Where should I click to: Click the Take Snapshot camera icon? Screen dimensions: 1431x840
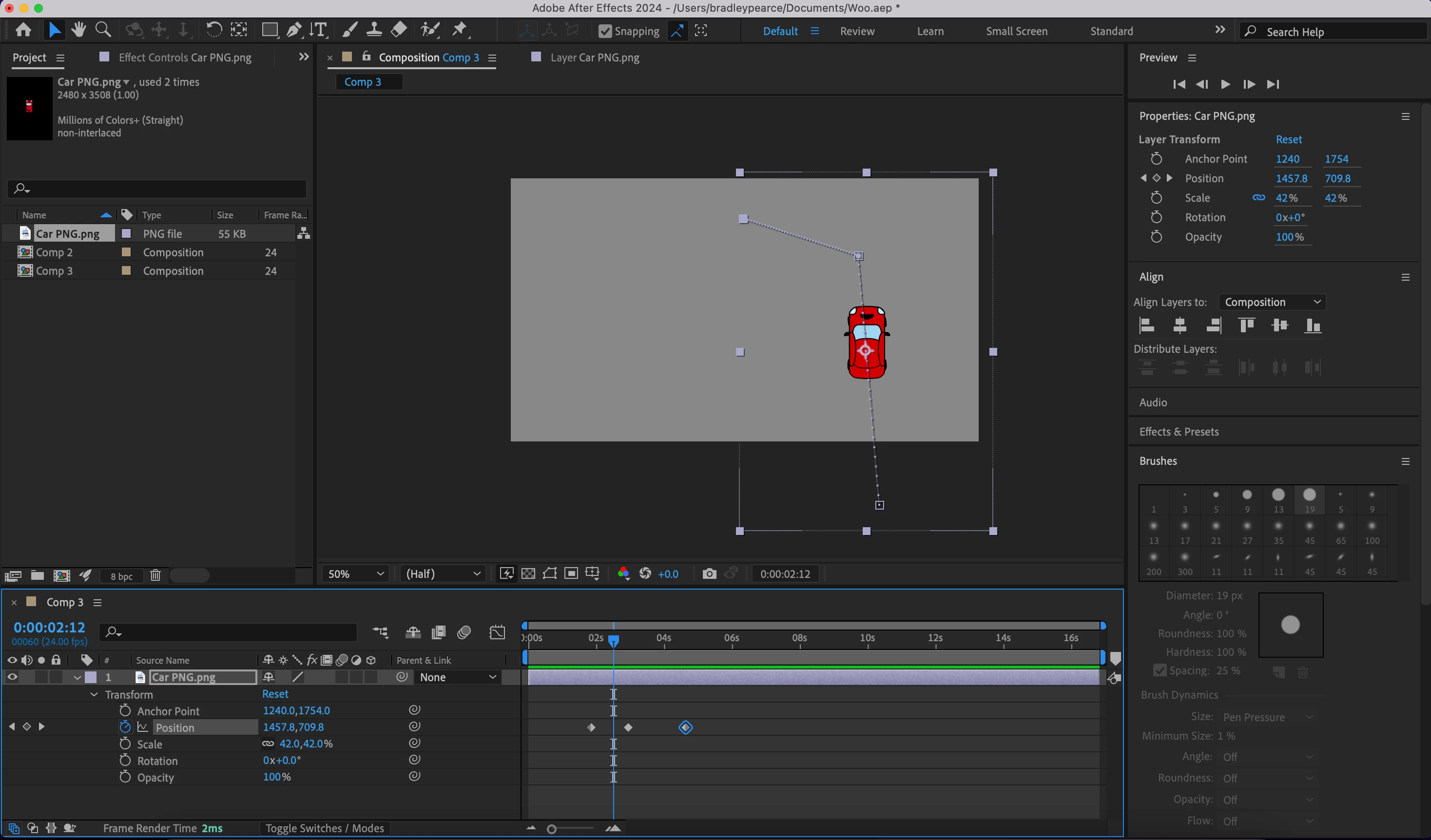click(709, 574)
